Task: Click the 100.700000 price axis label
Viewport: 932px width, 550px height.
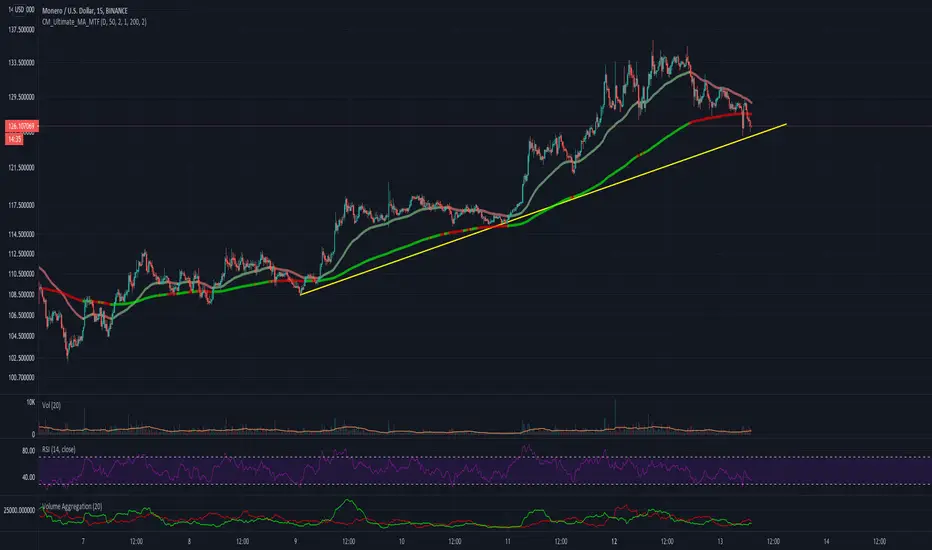Action: click(x=21, y=378)
